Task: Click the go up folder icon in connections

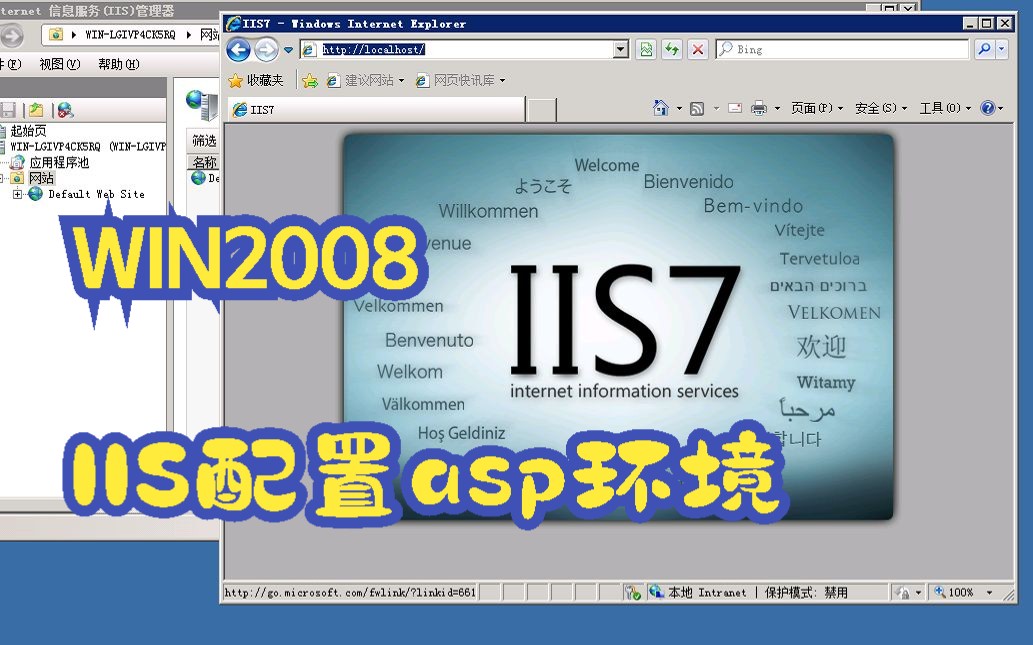Action: point(36,110)
